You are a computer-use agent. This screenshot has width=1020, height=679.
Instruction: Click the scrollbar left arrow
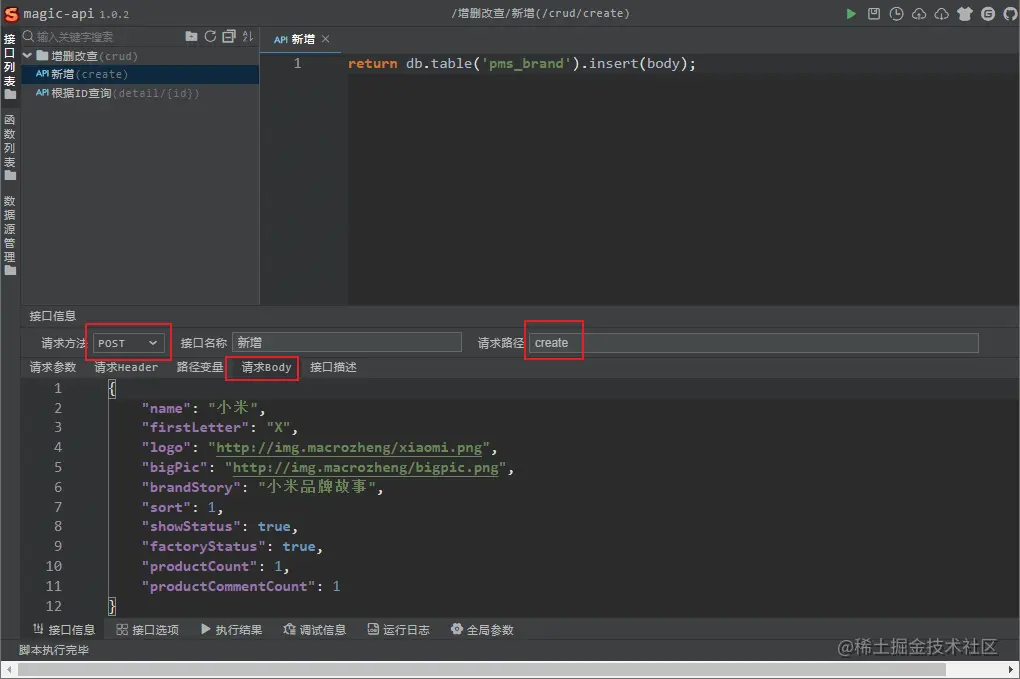(9, 670)
